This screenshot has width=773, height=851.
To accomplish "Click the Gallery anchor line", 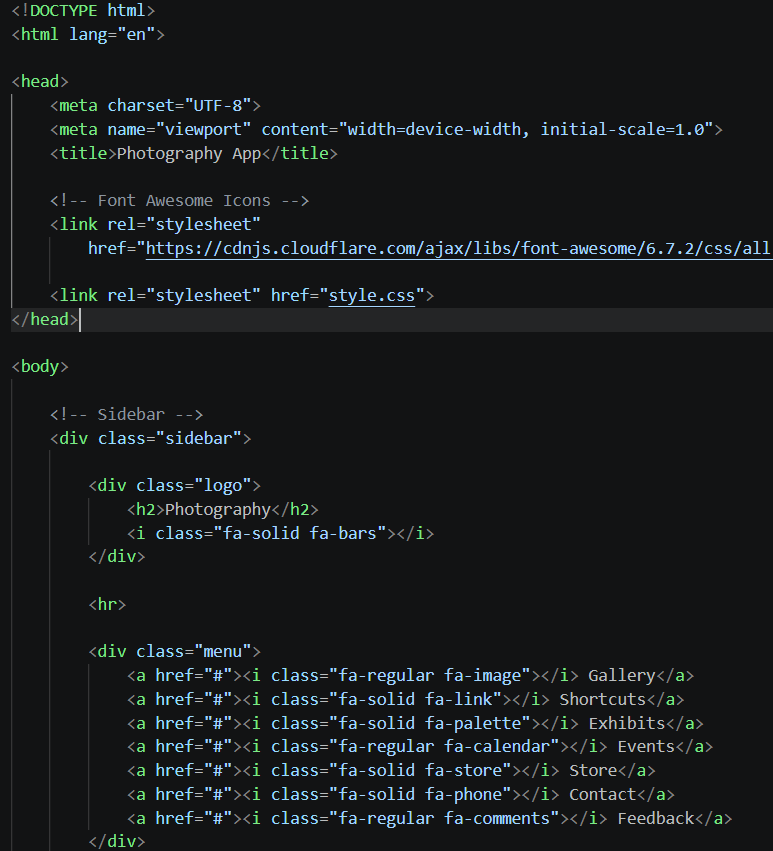I will (x=410, y=676).
